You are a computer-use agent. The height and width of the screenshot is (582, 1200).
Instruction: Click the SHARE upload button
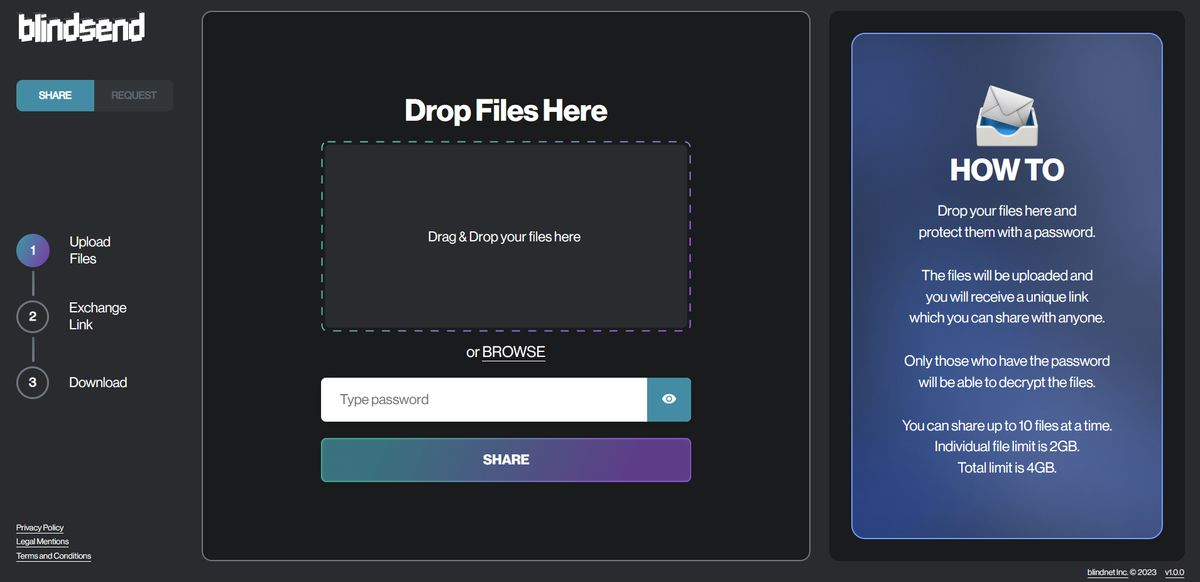(x=505, y=459)
